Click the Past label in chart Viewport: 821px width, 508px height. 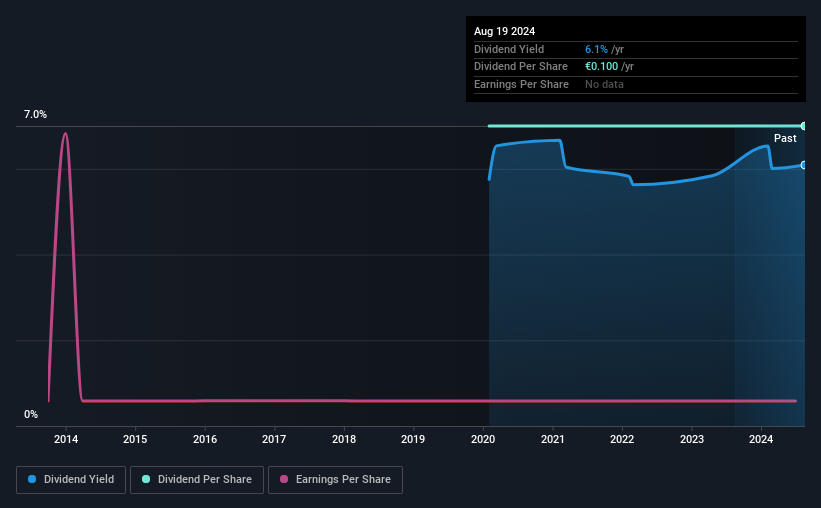[785, 138]
